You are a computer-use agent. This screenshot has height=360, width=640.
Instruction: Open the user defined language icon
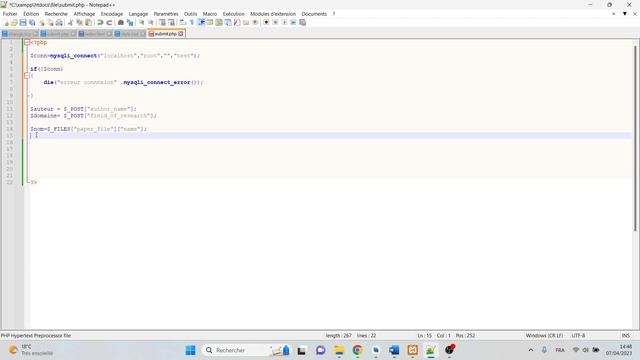point(210,22)
